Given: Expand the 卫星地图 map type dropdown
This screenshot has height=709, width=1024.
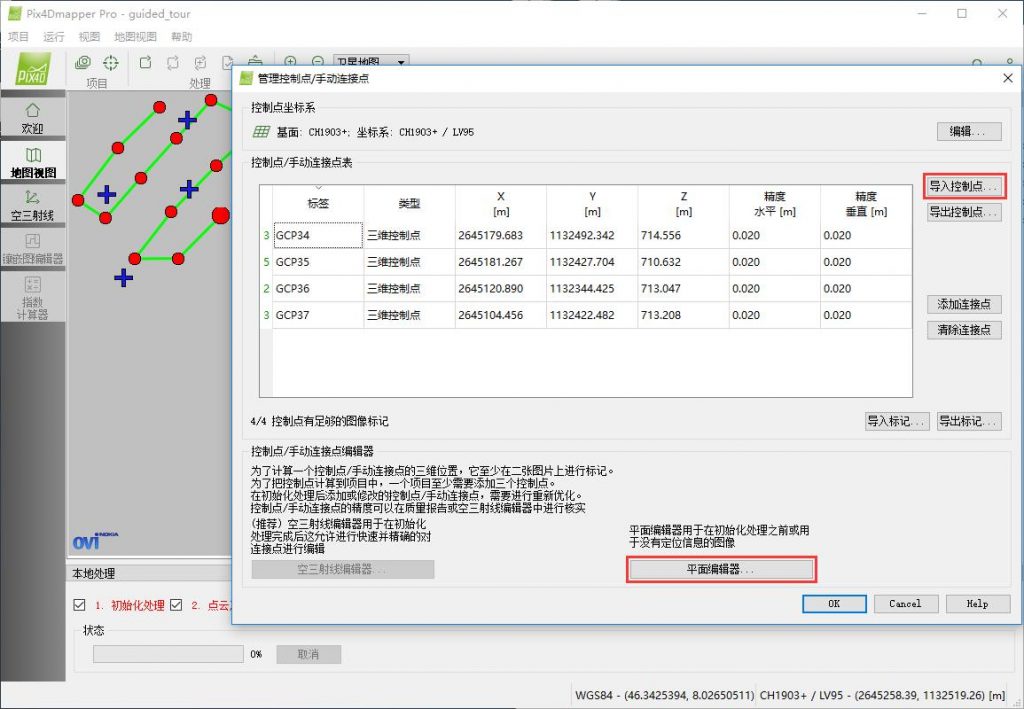Looking at the screenshot, I should coord(401,63).
